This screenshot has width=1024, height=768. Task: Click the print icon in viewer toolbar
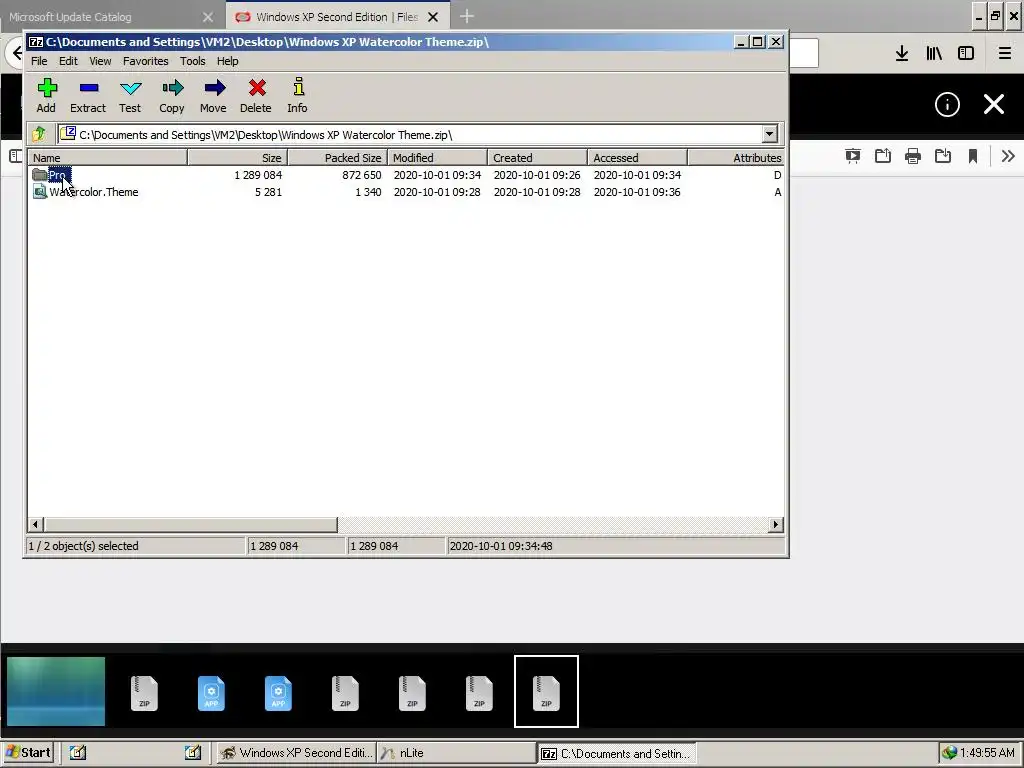point(913,155)
